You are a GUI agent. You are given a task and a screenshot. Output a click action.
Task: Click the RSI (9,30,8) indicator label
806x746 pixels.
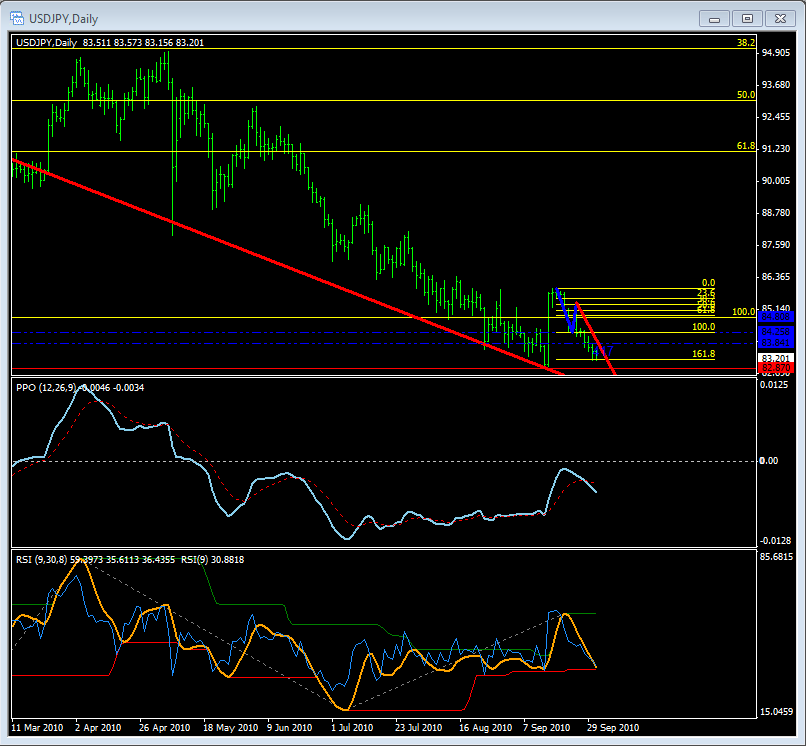46,559
